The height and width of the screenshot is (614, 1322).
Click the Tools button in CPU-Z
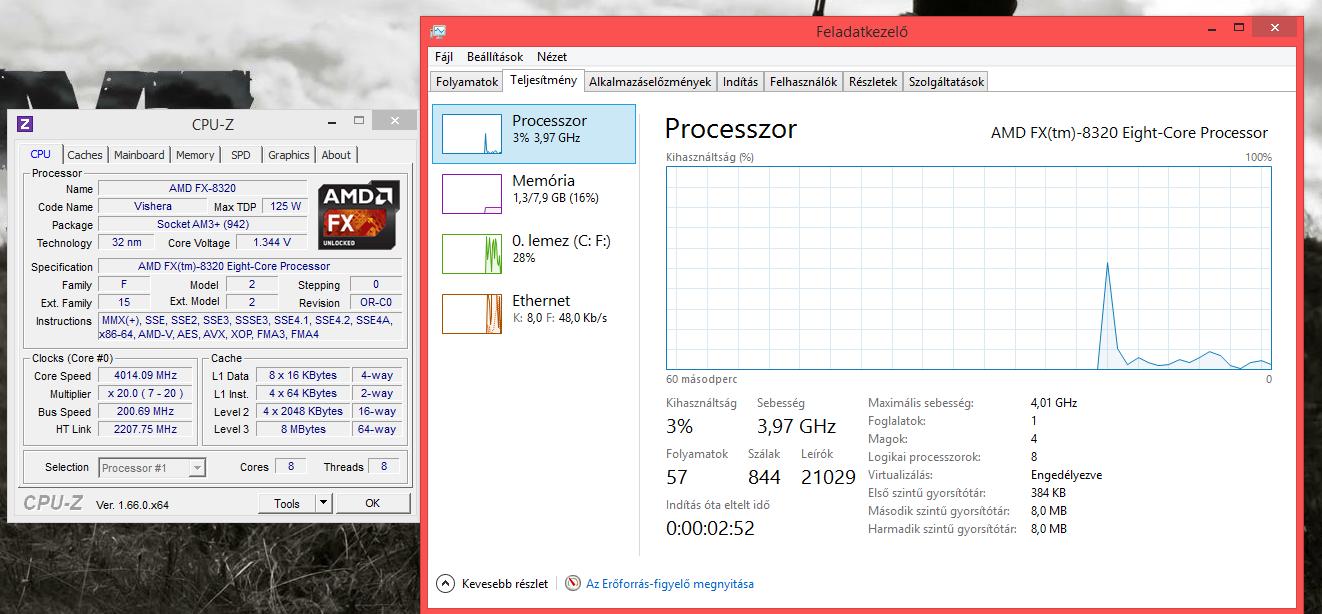[287, 503]
